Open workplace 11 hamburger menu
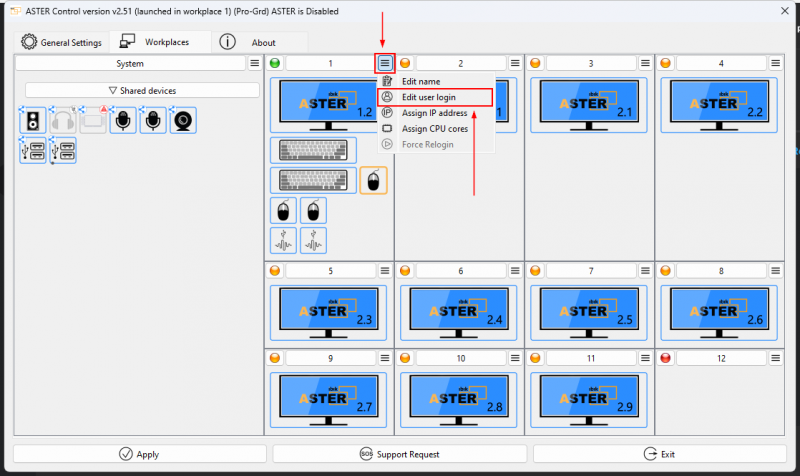The height and width of the screenshot is (476, 800). [x=645, y=358]
